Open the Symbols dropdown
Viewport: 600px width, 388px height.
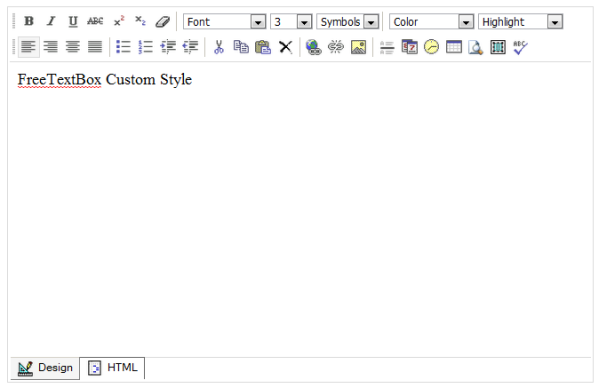point(348,22)
